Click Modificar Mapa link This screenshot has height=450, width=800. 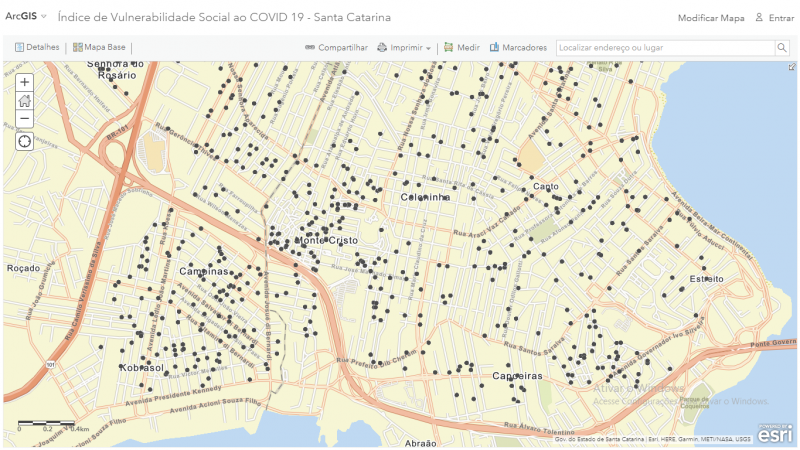[711, 18]
